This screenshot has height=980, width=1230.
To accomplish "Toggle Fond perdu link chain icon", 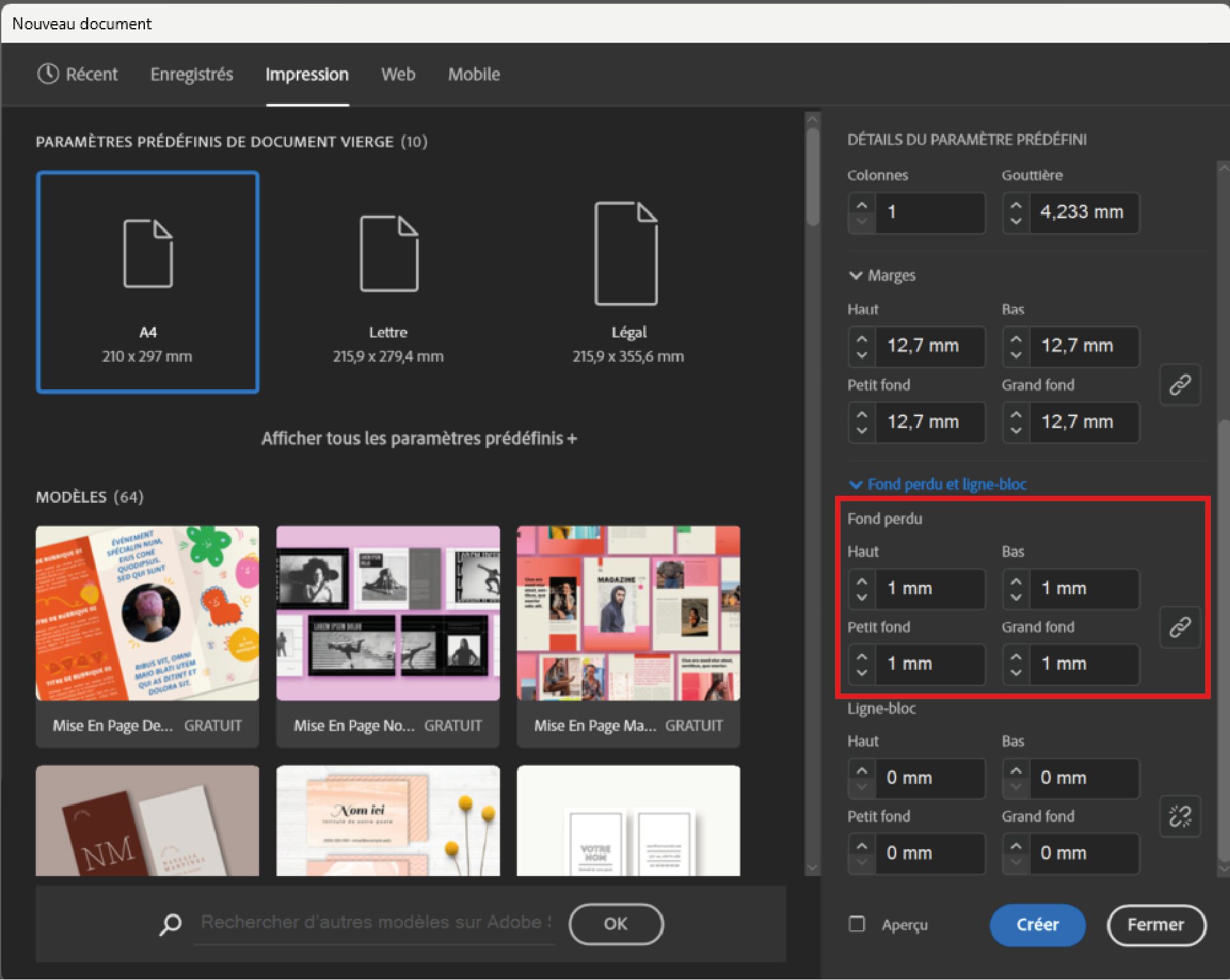I will [1180, 627].
